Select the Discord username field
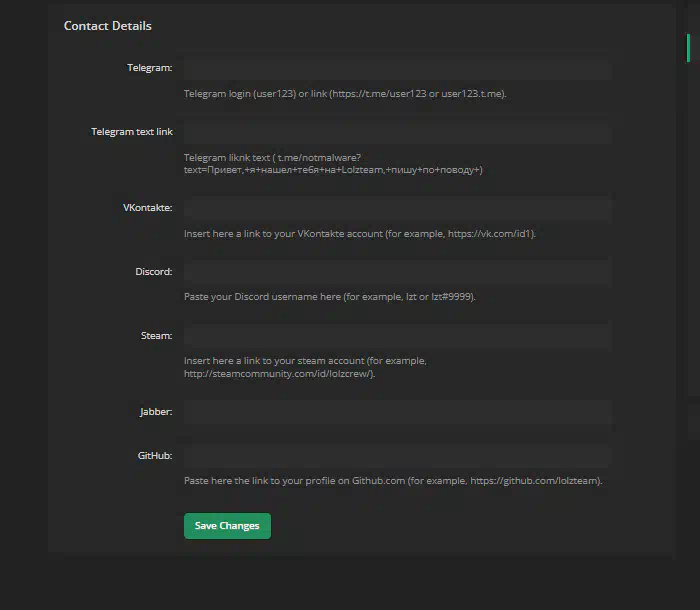The image size is (700, 610). coord(397,272)
